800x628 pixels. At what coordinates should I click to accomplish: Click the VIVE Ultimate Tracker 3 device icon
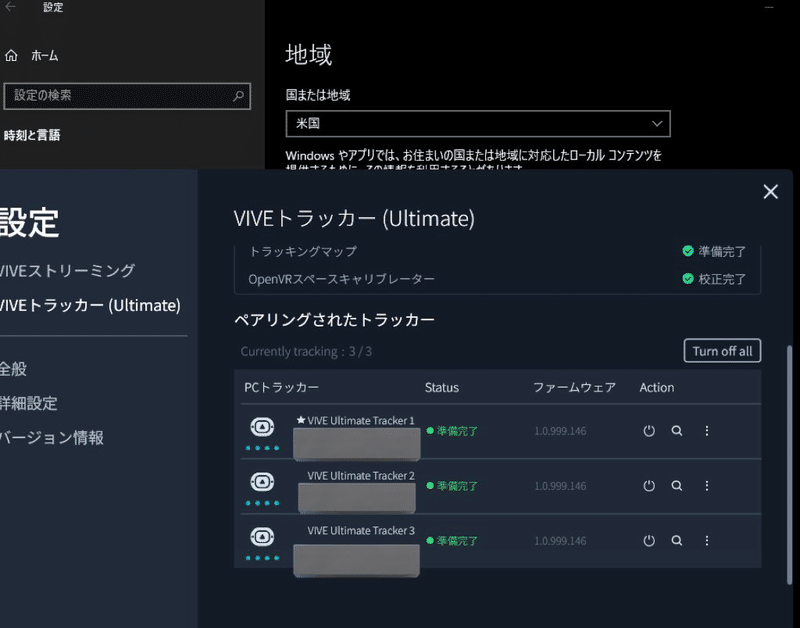point(262,537)
